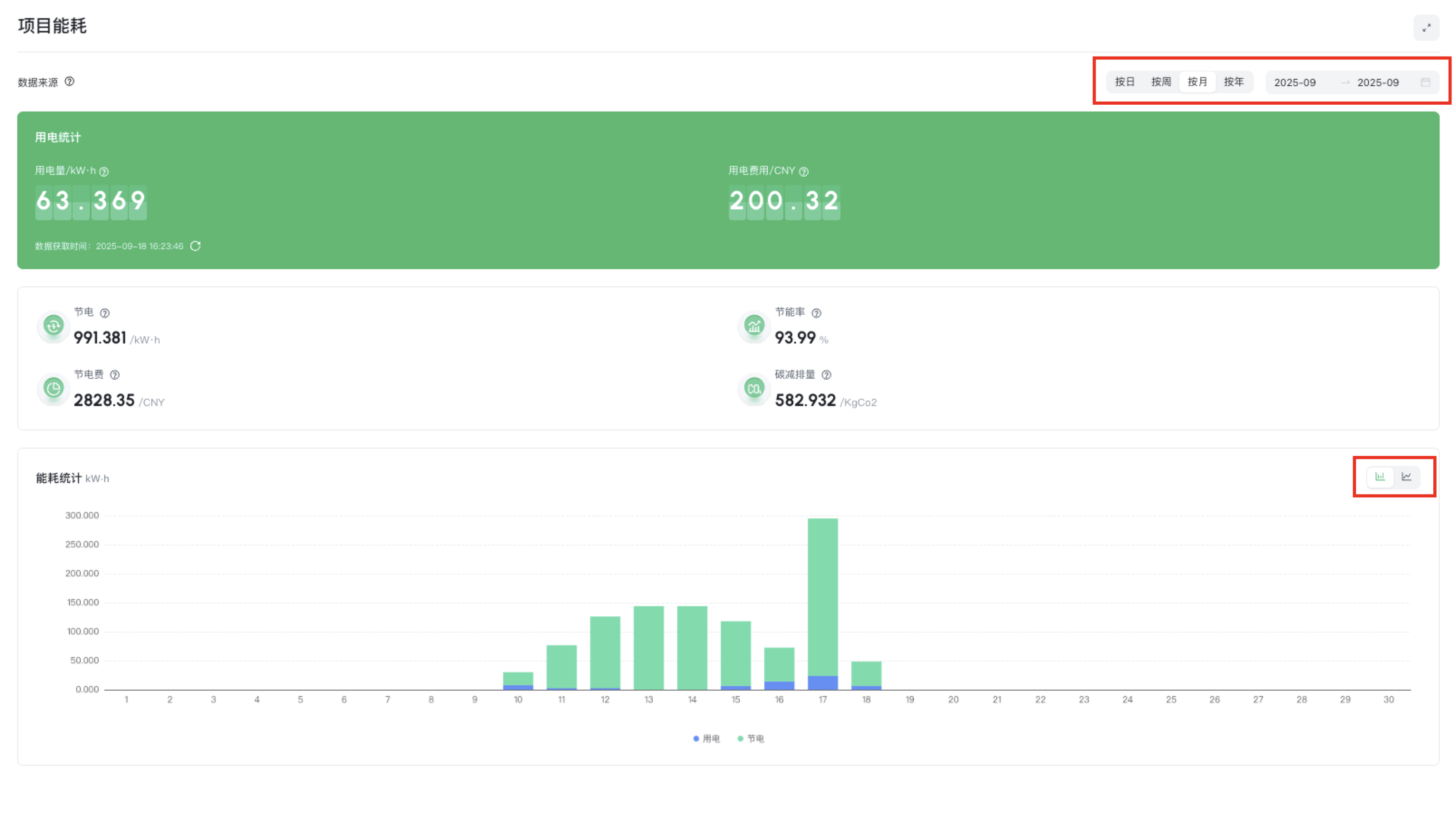Click help icon beside 用电费用/CNY
This screenshot has width=1456, height=822.
click(x=804, y=171)
